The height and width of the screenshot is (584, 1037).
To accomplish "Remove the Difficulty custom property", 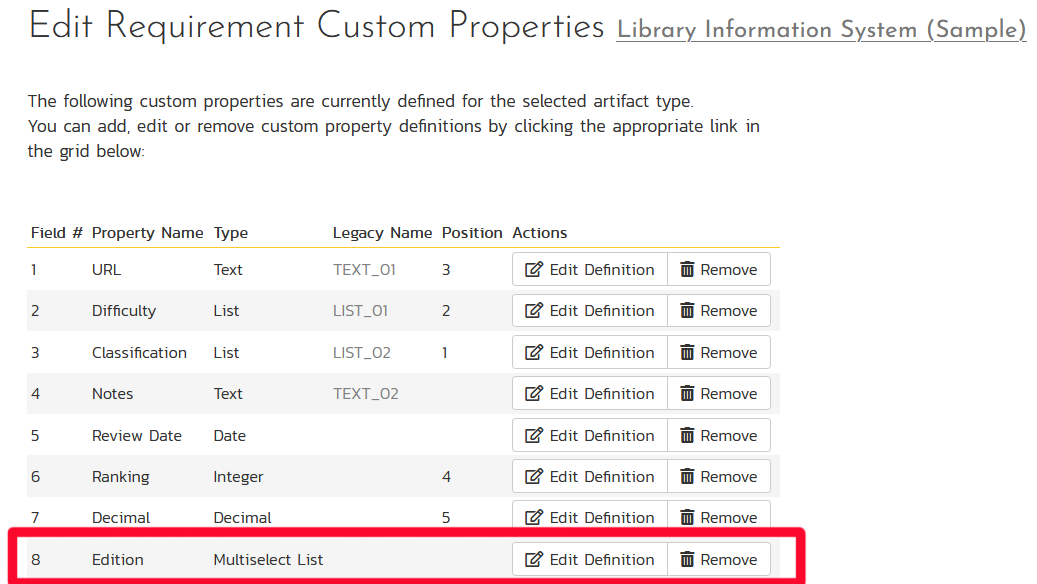I will [x=719, y=311].
